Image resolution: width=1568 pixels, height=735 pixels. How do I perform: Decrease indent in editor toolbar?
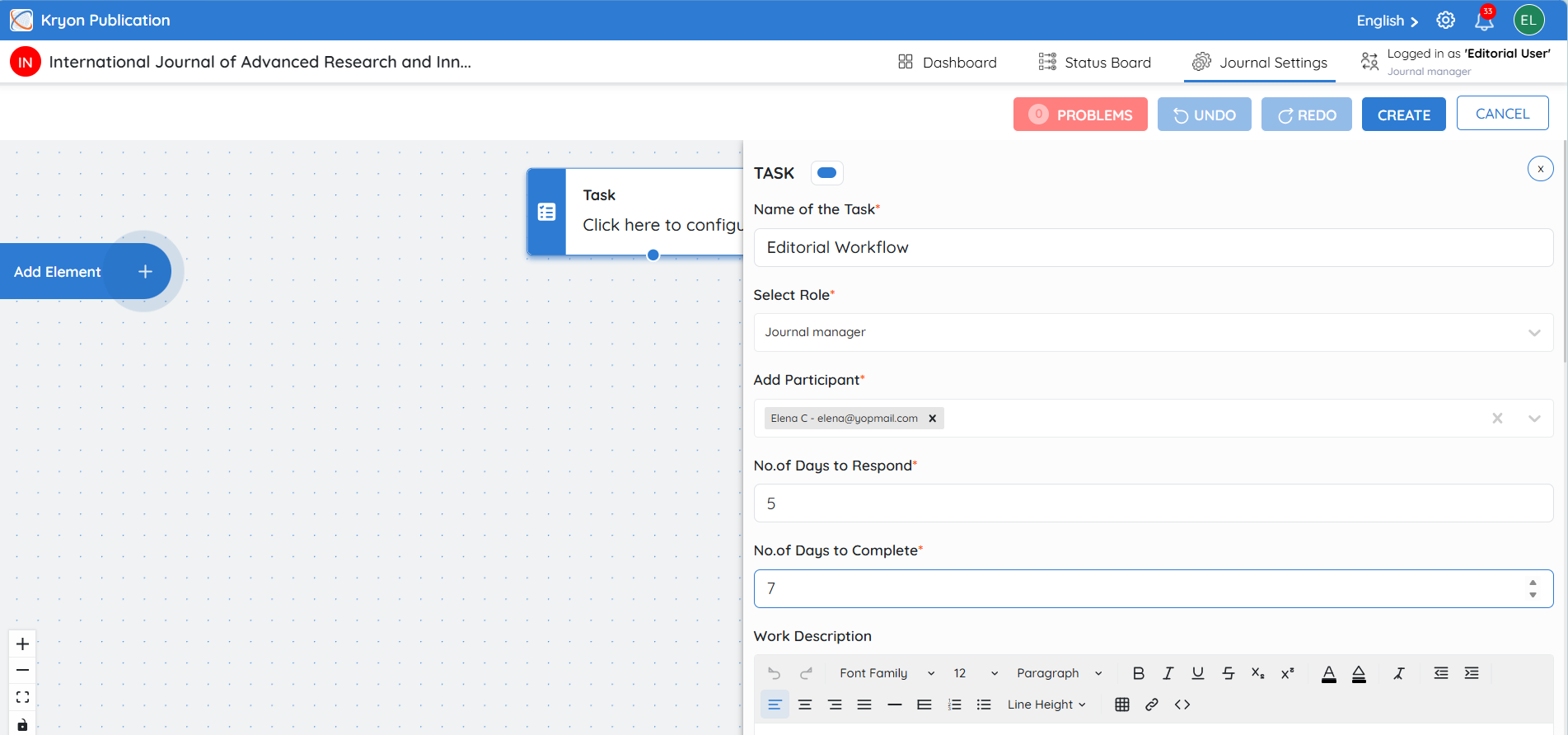point(1441,673)
